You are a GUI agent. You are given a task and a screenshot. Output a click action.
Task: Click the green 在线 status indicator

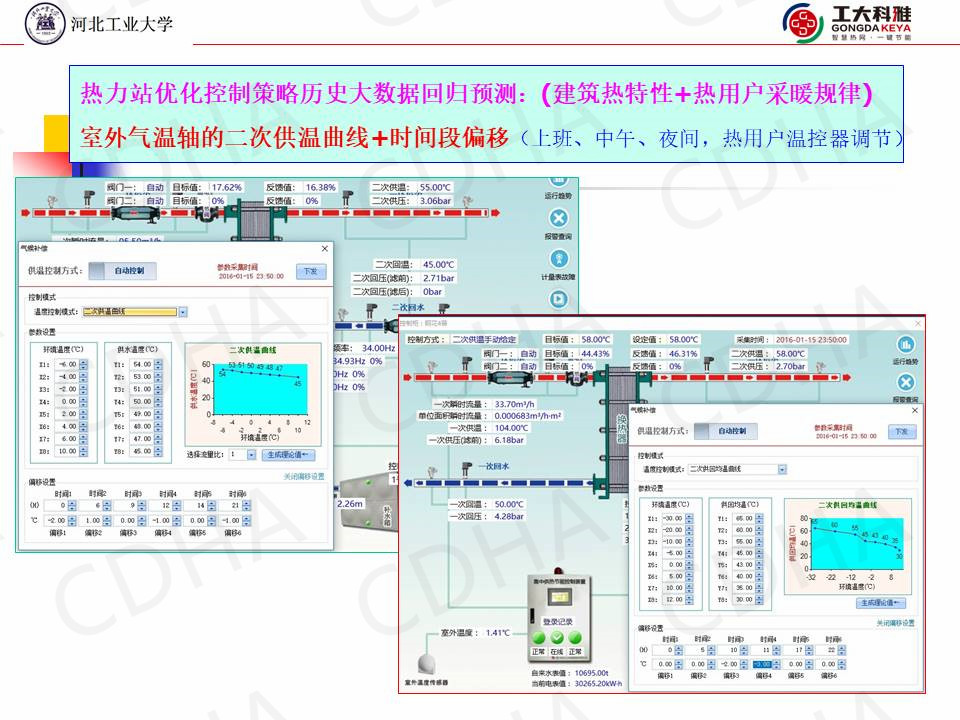tap(557, 638)
